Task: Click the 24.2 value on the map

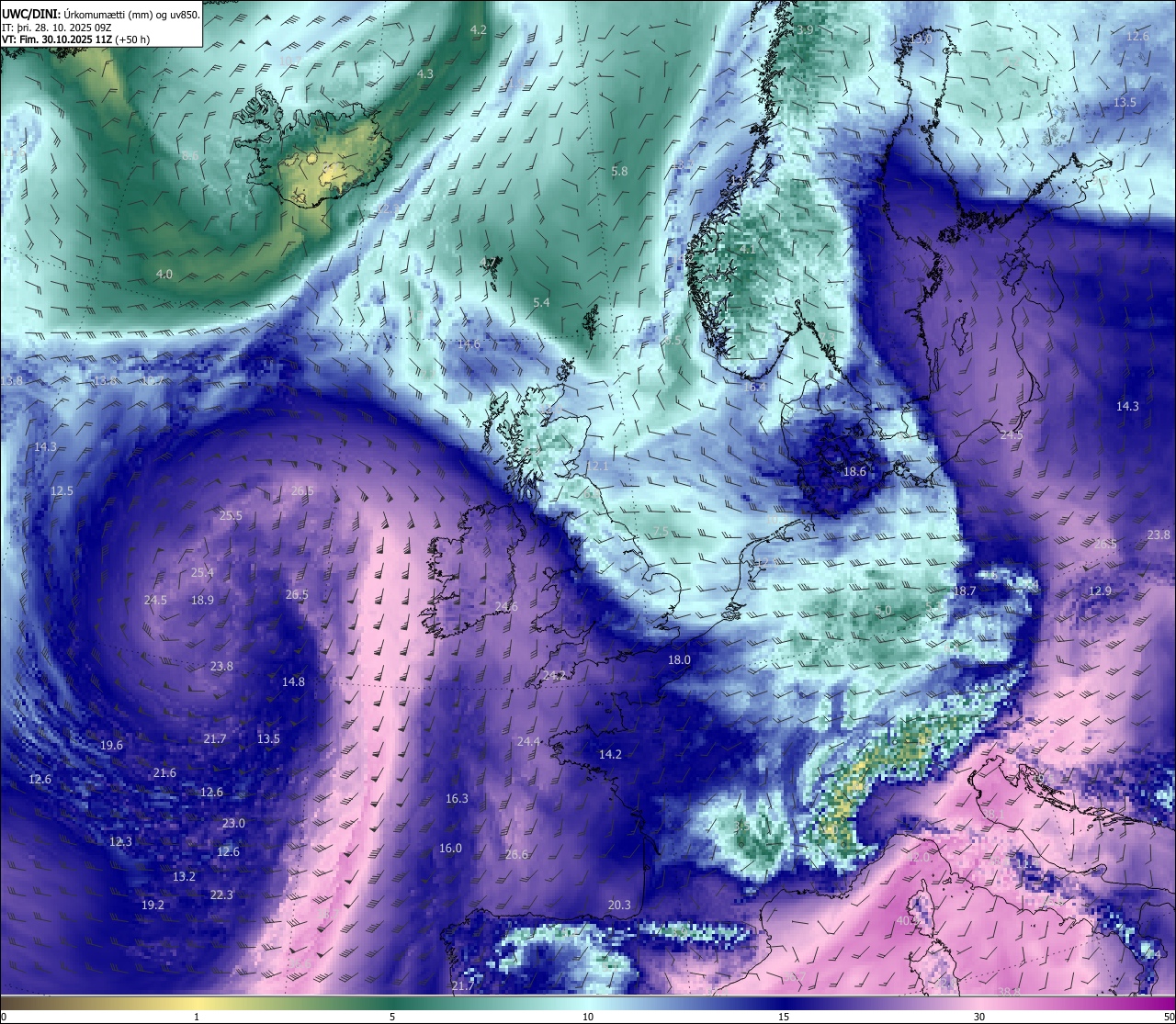Action: coord(554,675)
